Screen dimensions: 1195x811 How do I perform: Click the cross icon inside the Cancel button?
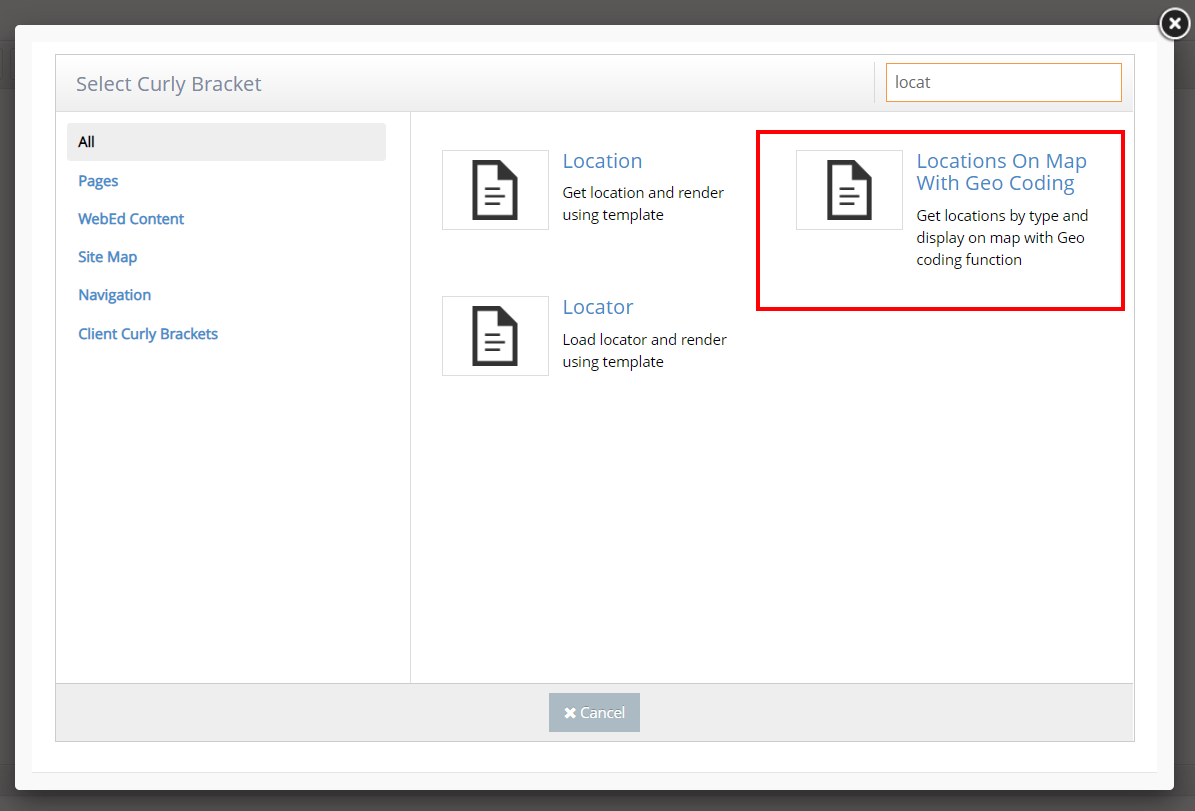570,713
